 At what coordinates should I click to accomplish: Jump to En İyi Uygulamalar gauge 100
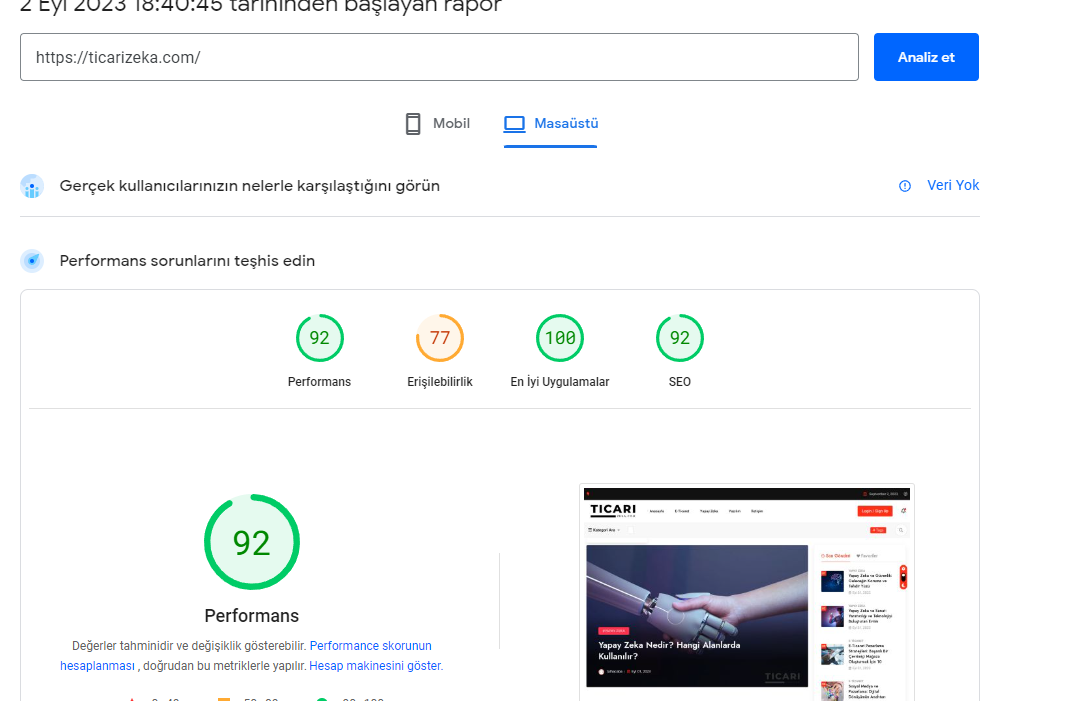560,338
